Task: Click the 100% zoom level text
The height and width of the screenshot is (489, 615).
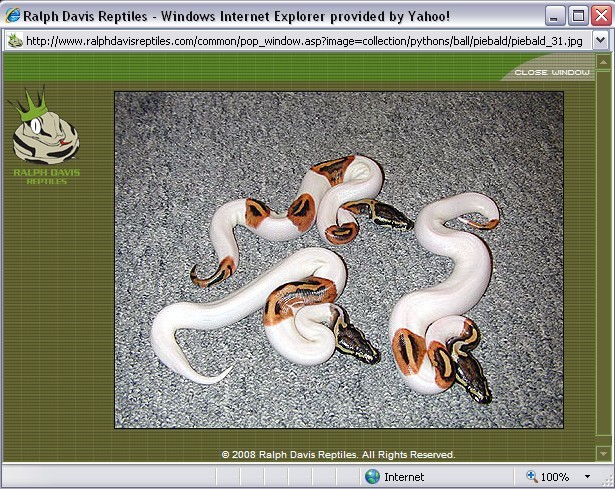Action: click(x=555, y=477)
